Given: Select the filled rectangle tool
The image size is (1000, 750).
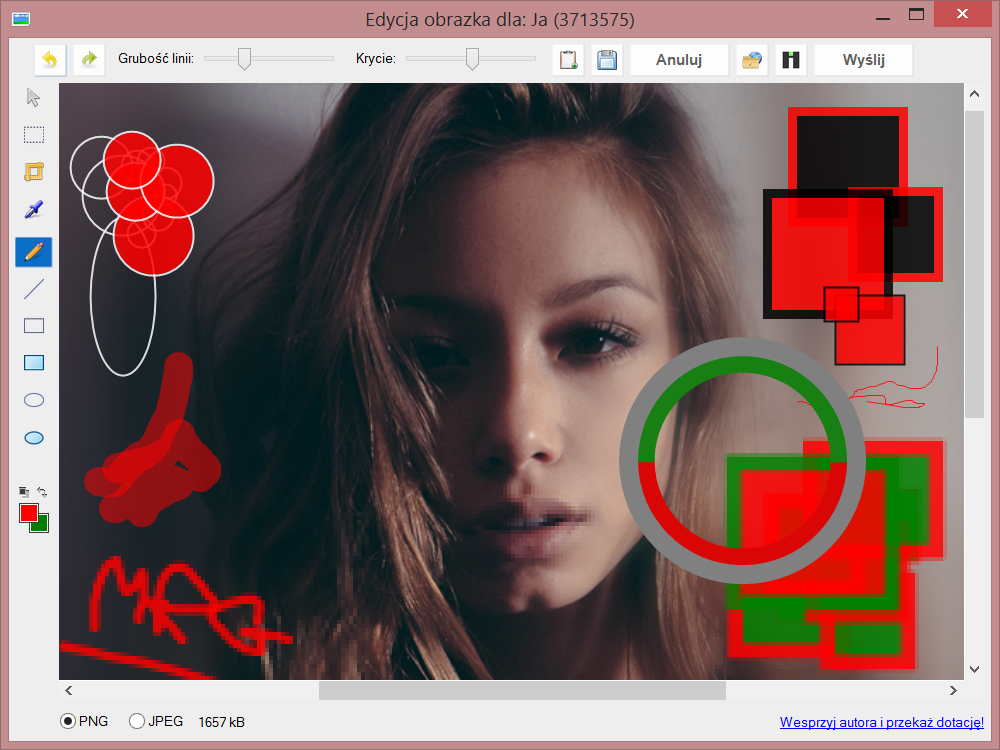Looking at the screenshot, I should [34, 363].
